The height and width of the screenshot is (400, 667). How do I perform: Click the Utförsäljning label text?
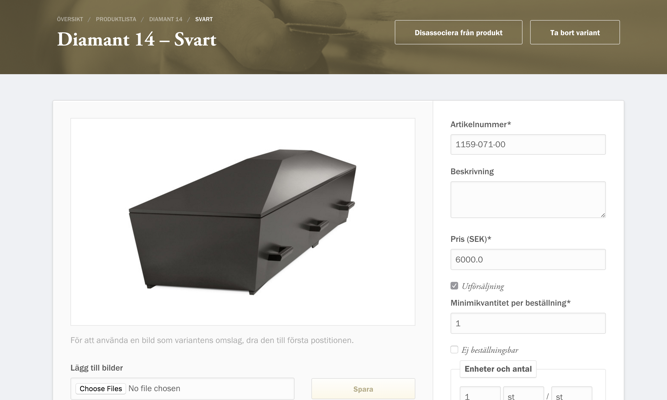coord(483,286)
